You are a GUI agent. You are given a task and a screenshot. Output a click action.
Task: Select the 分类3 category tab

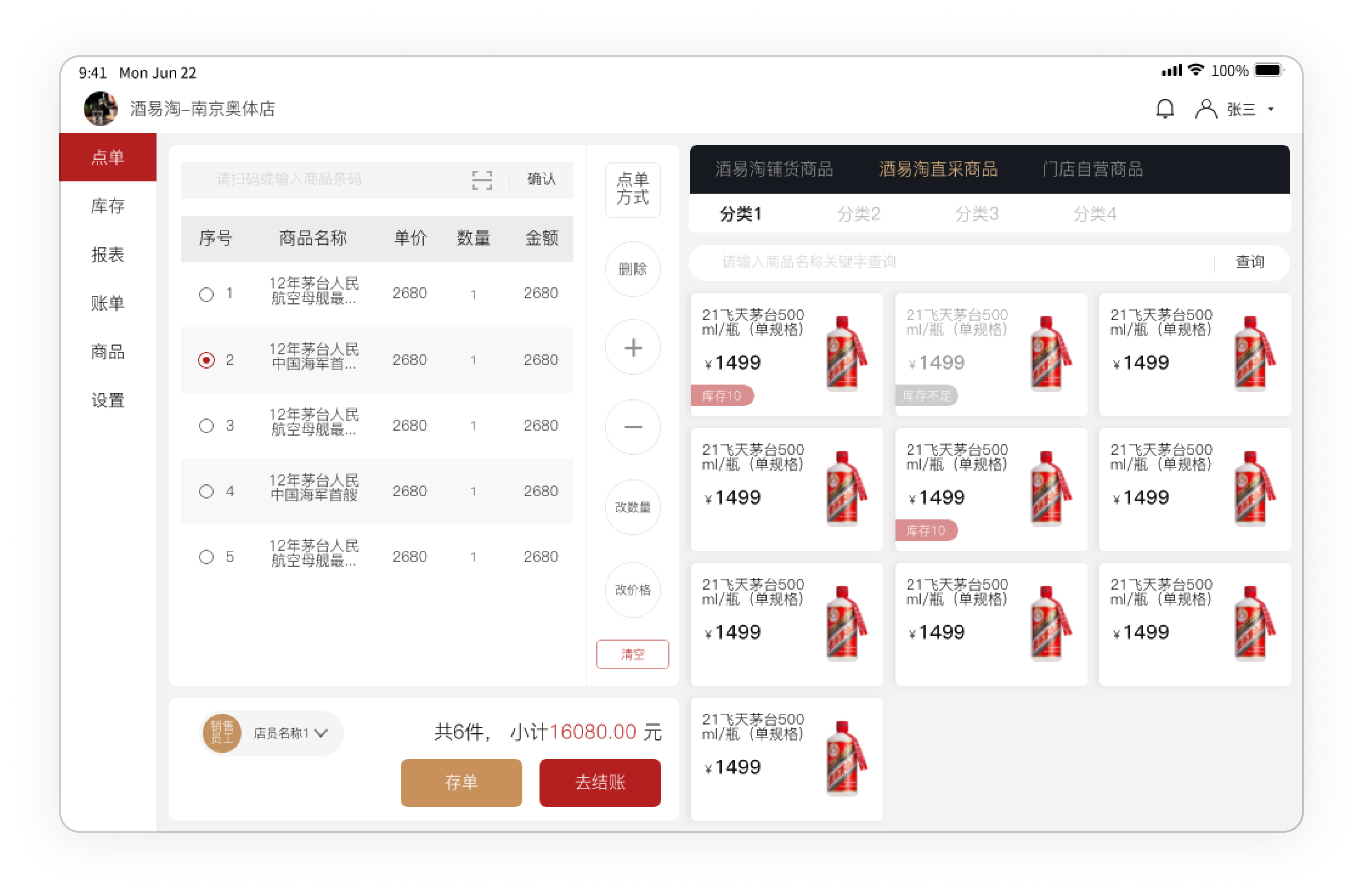tap(976, 214)
